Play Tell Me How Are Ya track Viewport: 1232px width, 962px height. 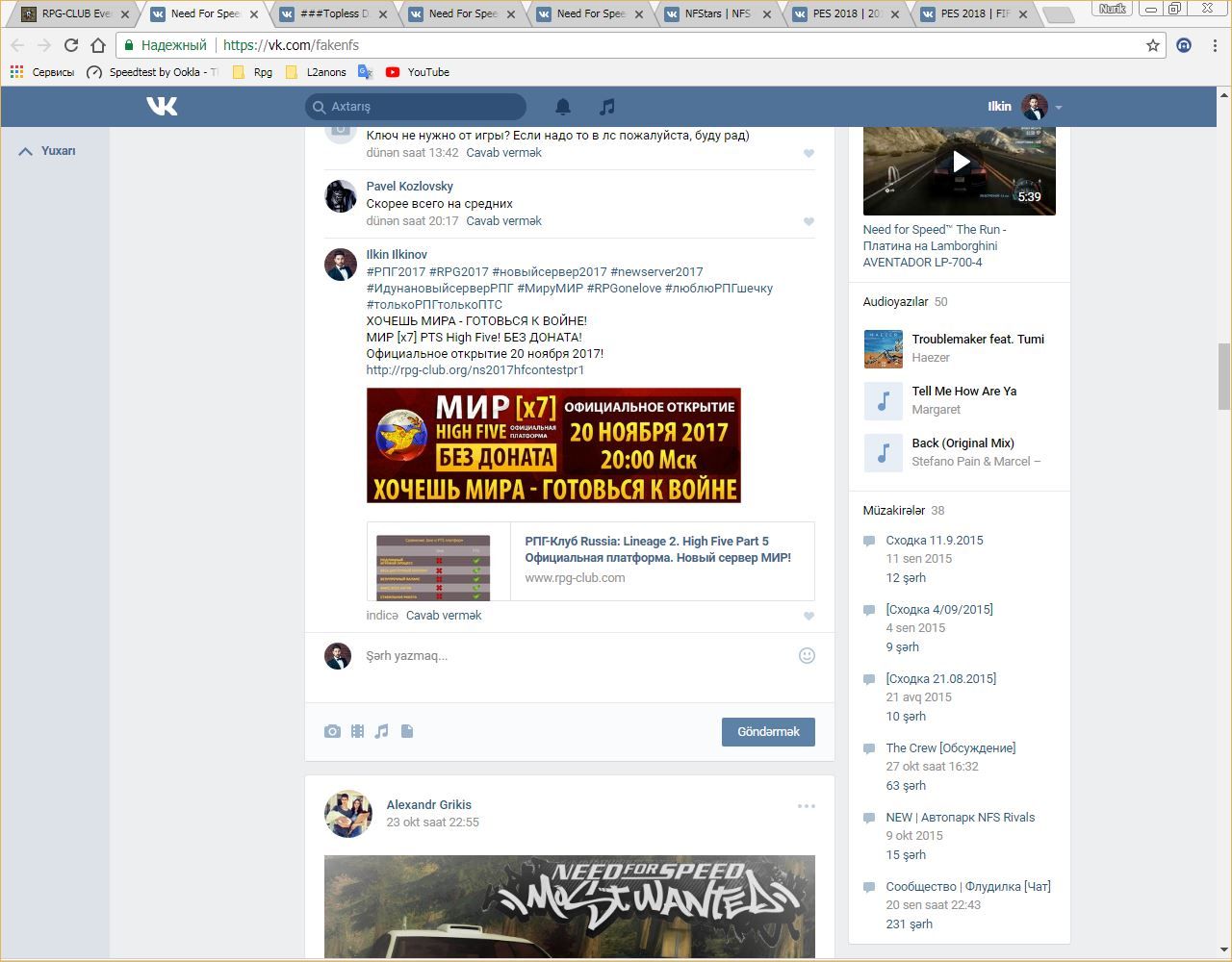tap(884, 401)
